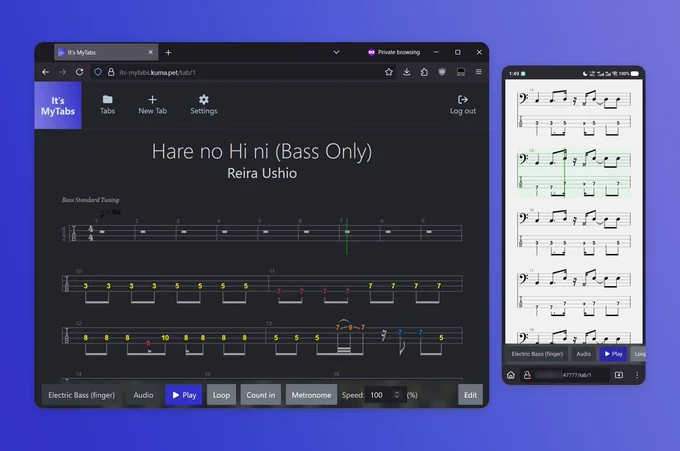
Task: Tap the phone browser address field
Action: (566, 375)
